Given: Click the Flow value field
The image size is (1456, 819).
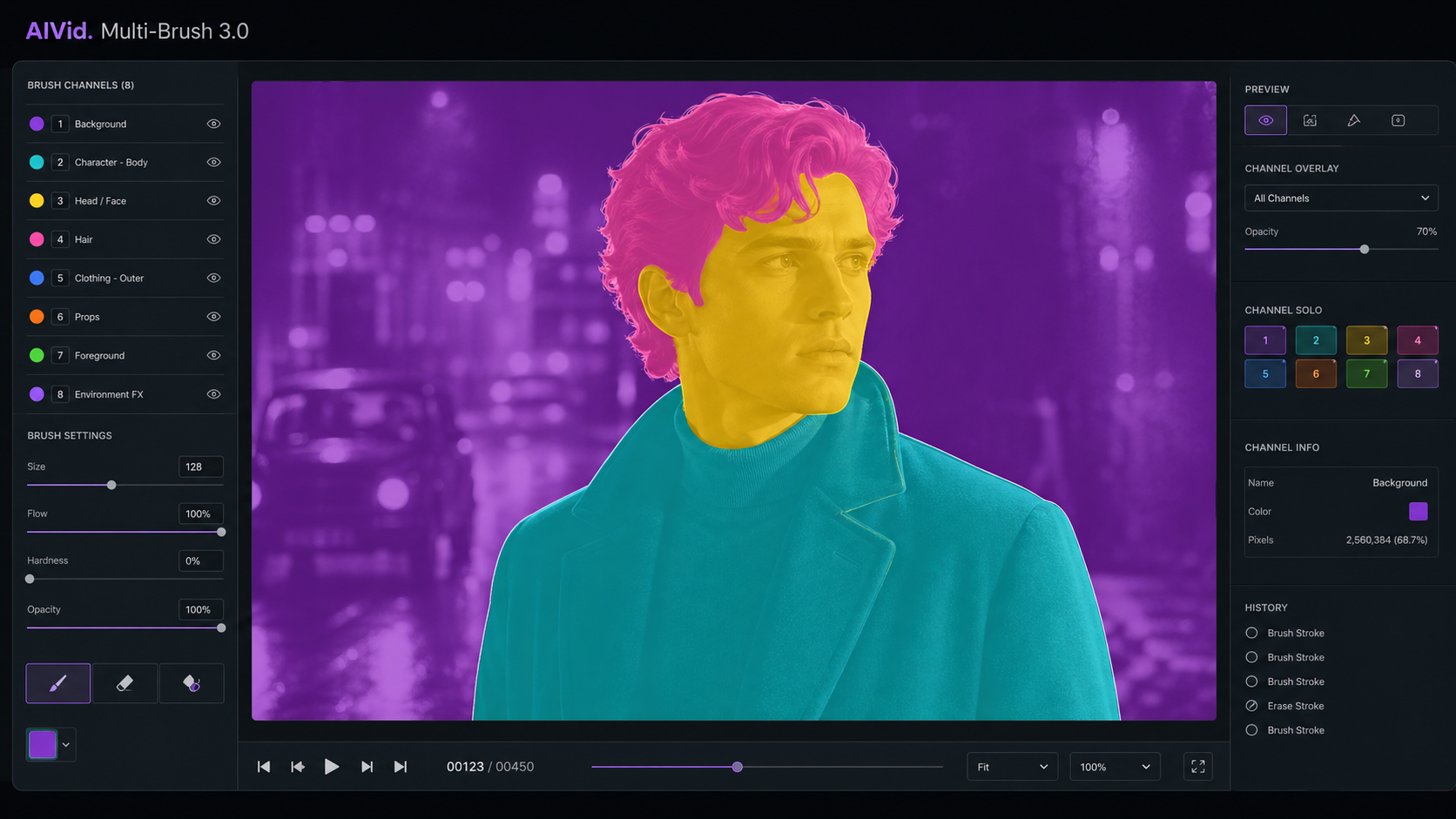Looking at the screenshot, I should click(x=200, y=514).
